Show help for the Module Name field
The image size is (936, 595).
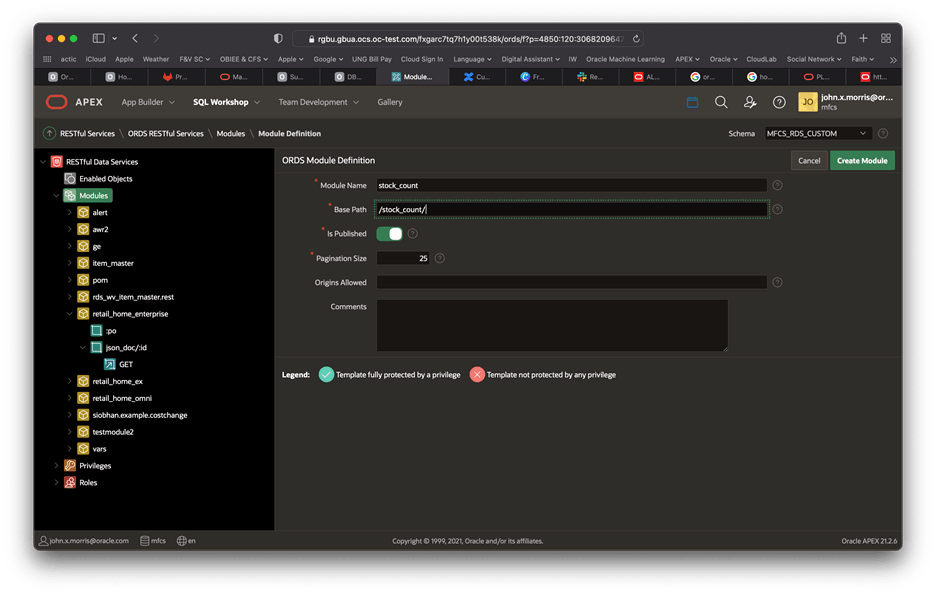(x=777, y=186)
